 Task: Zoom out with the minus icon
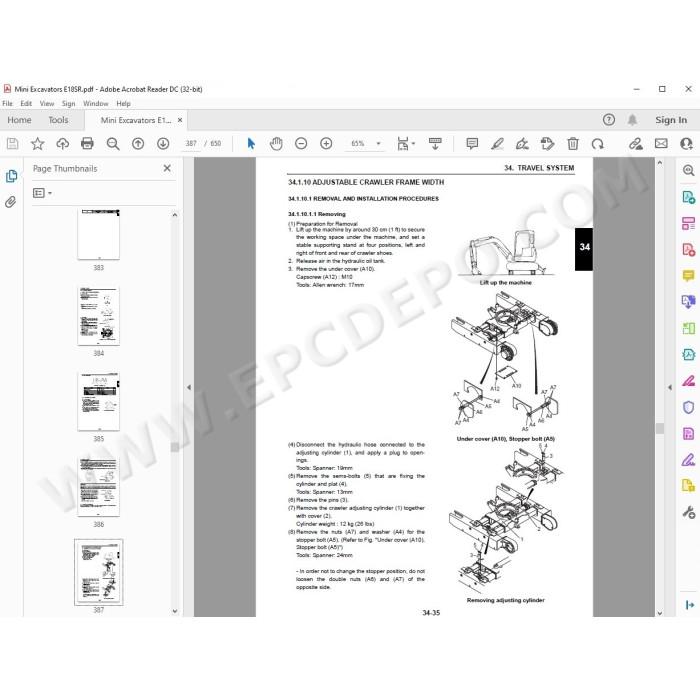301,143
